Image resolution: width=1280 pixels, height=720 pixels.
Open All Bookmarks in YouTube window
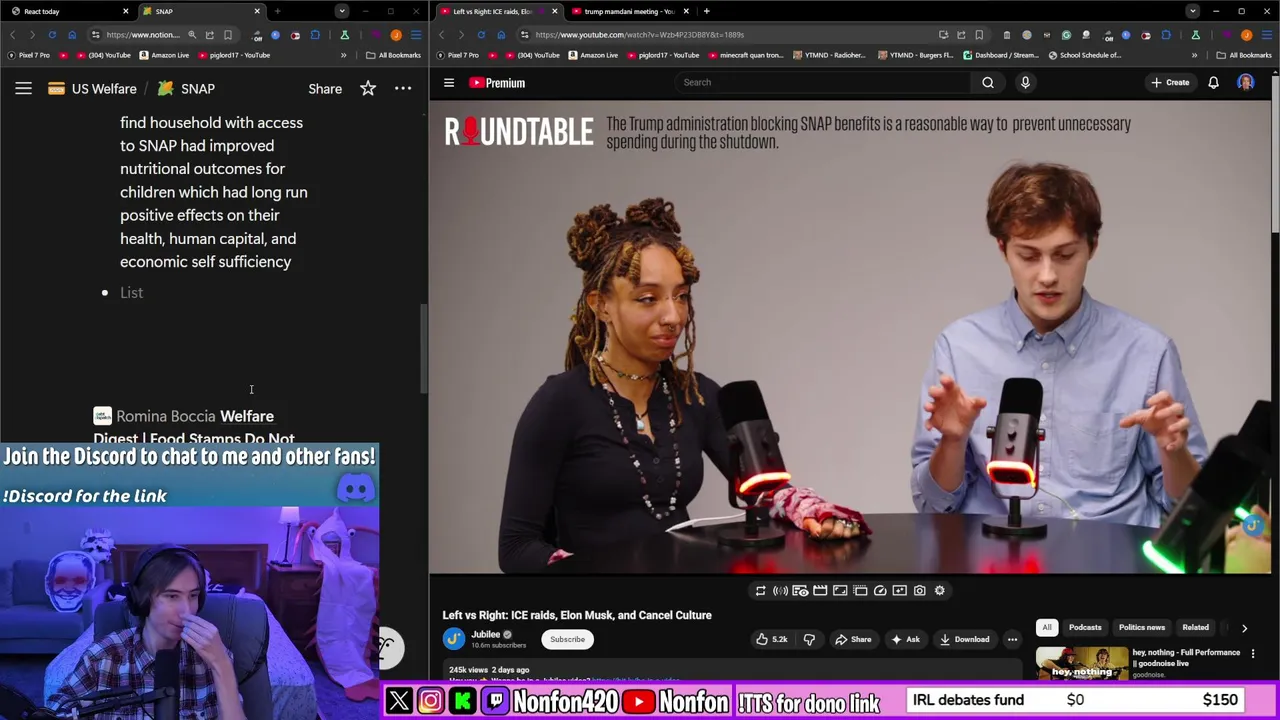[x=1244, y=55]
